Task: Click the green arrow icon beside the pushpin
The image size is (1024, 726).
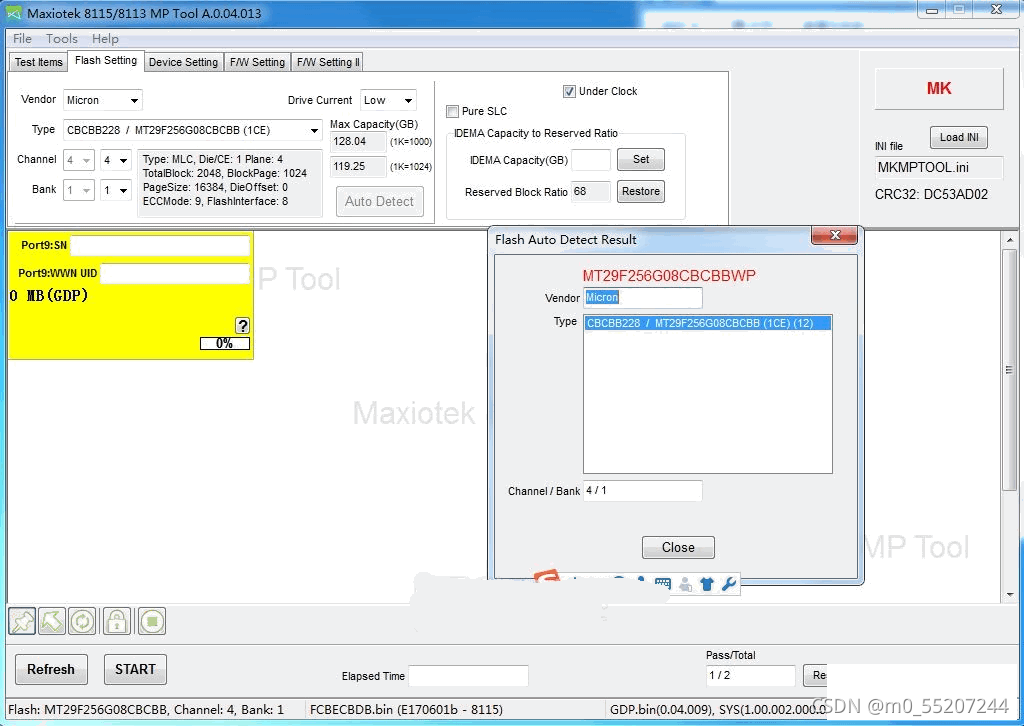Action: [52, 621]
